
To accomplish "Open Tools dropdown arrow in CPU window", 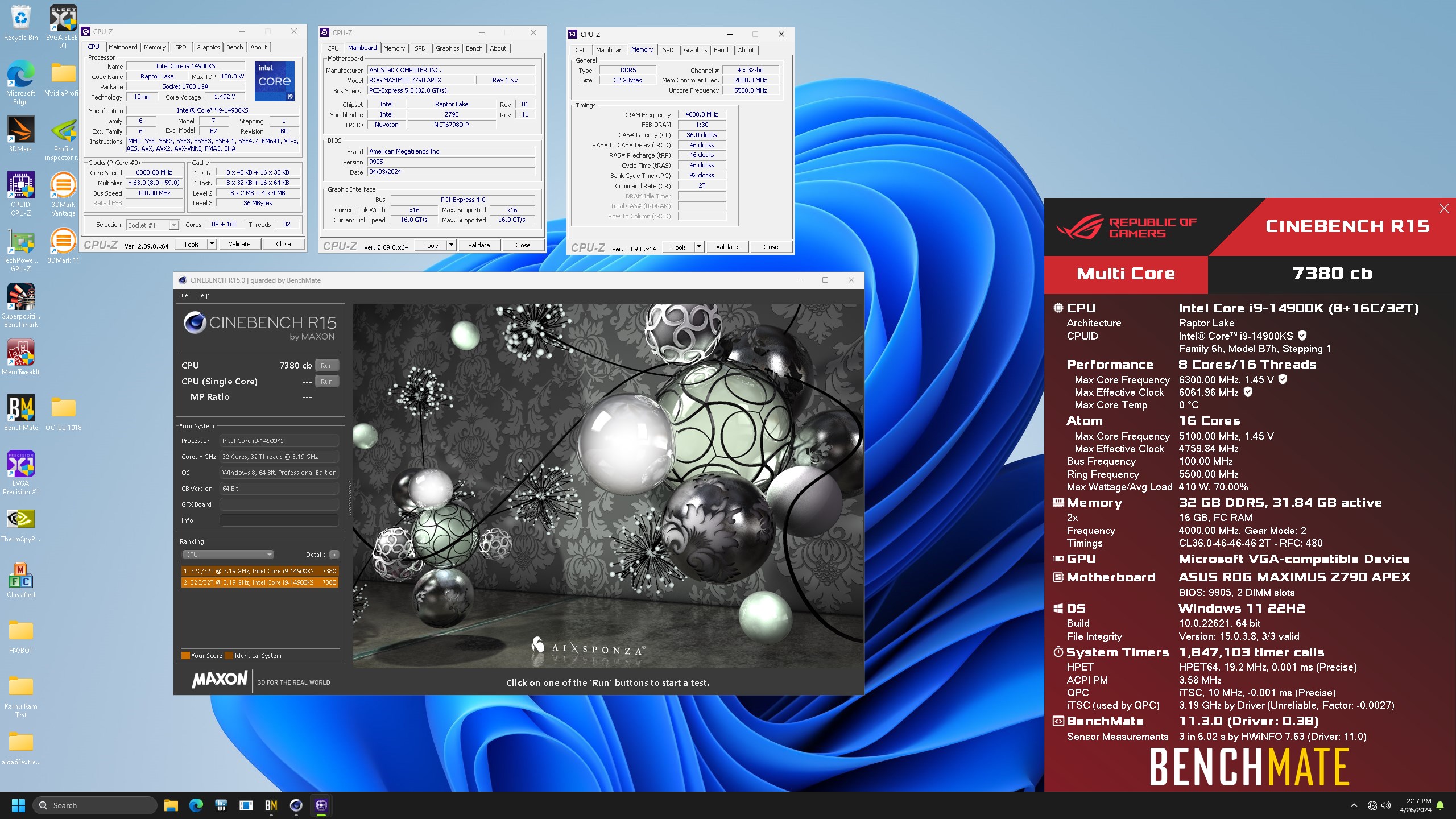I will [x=212, y=244].
